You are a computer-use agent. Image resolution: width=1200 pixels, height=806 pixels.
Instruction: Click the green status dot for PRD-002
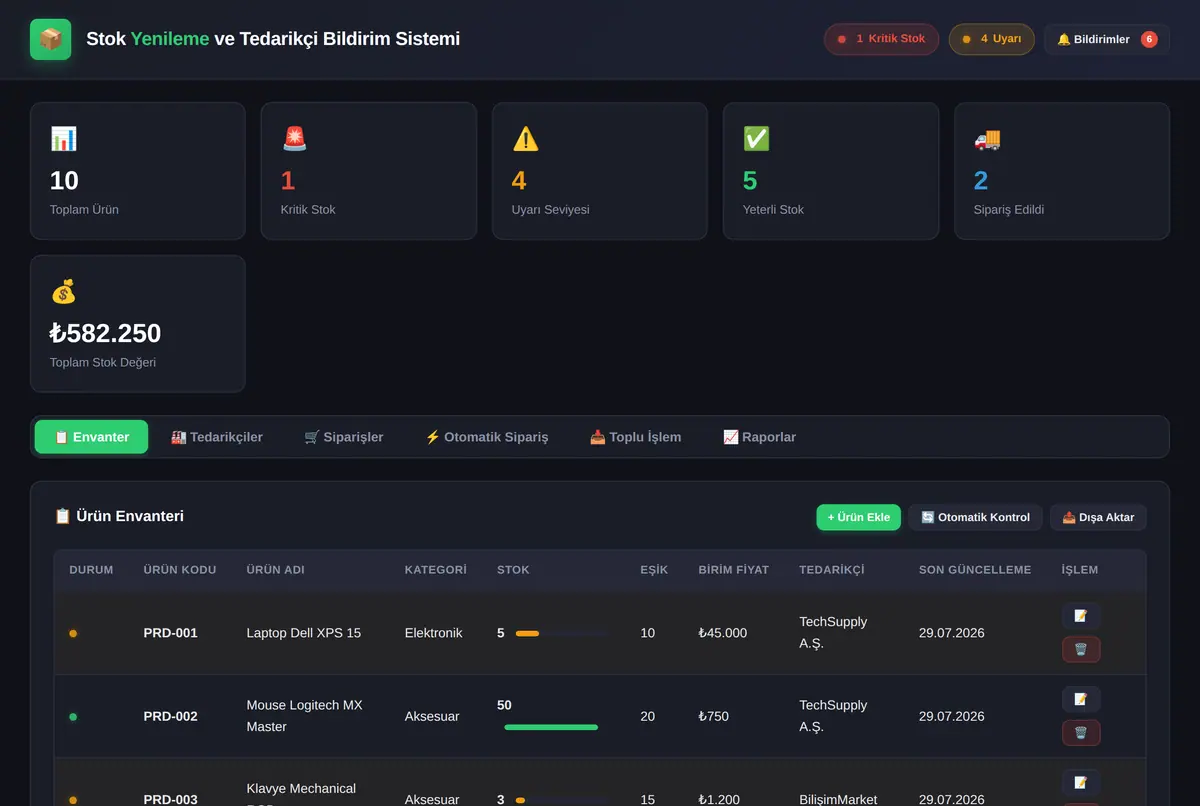pos(73,716)
